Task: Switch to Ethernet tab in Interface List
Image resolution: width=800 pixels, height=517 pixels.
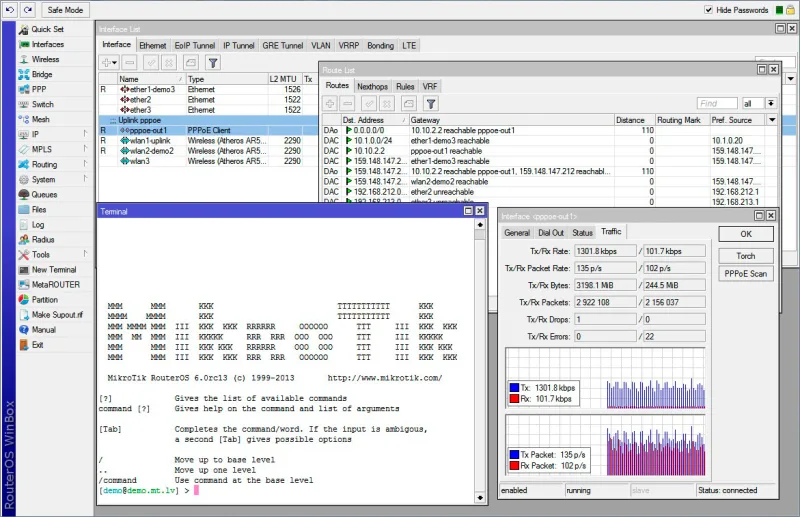Action: click(153, 45)
